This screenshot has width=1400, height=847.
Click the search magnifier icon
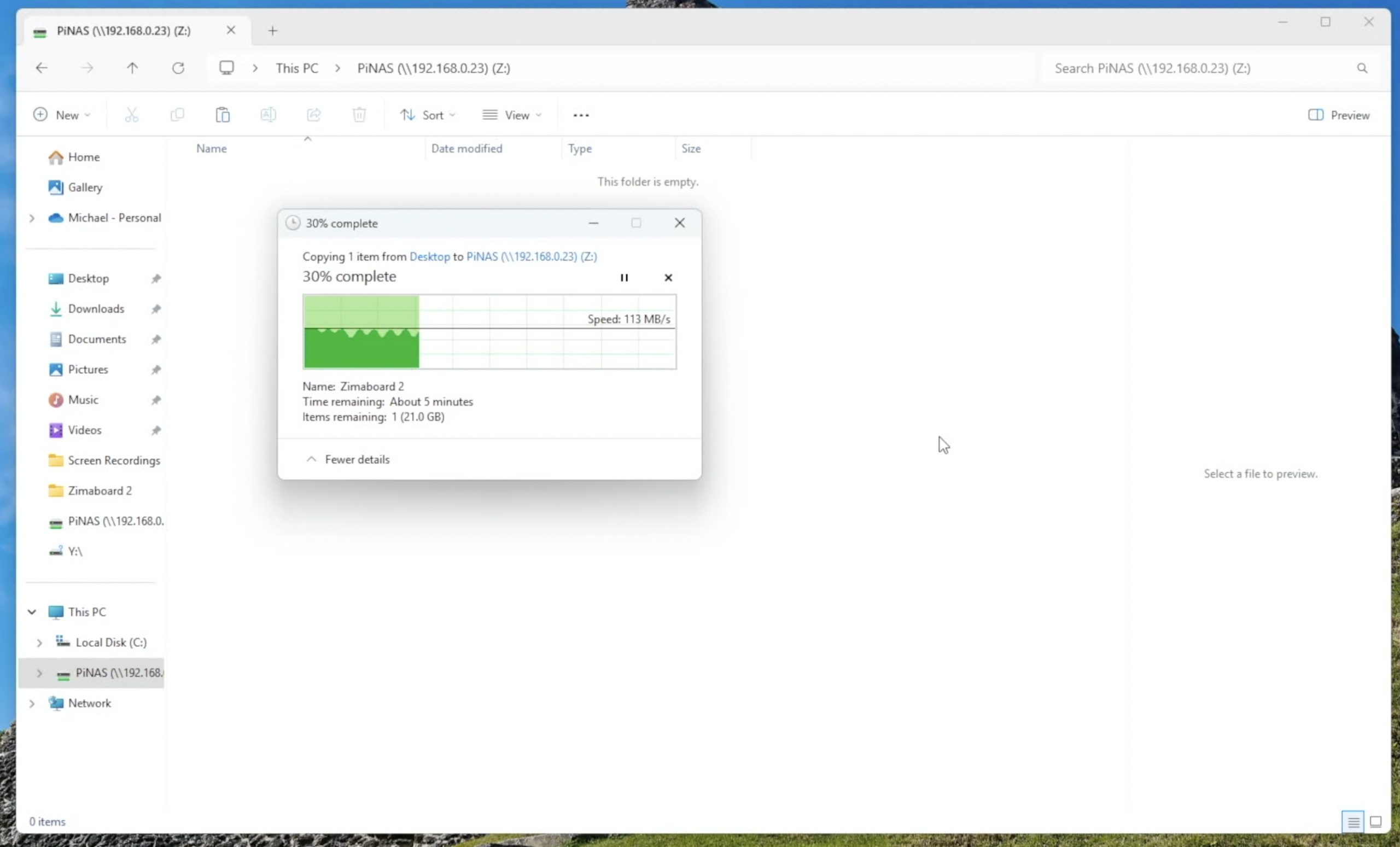1362,68
